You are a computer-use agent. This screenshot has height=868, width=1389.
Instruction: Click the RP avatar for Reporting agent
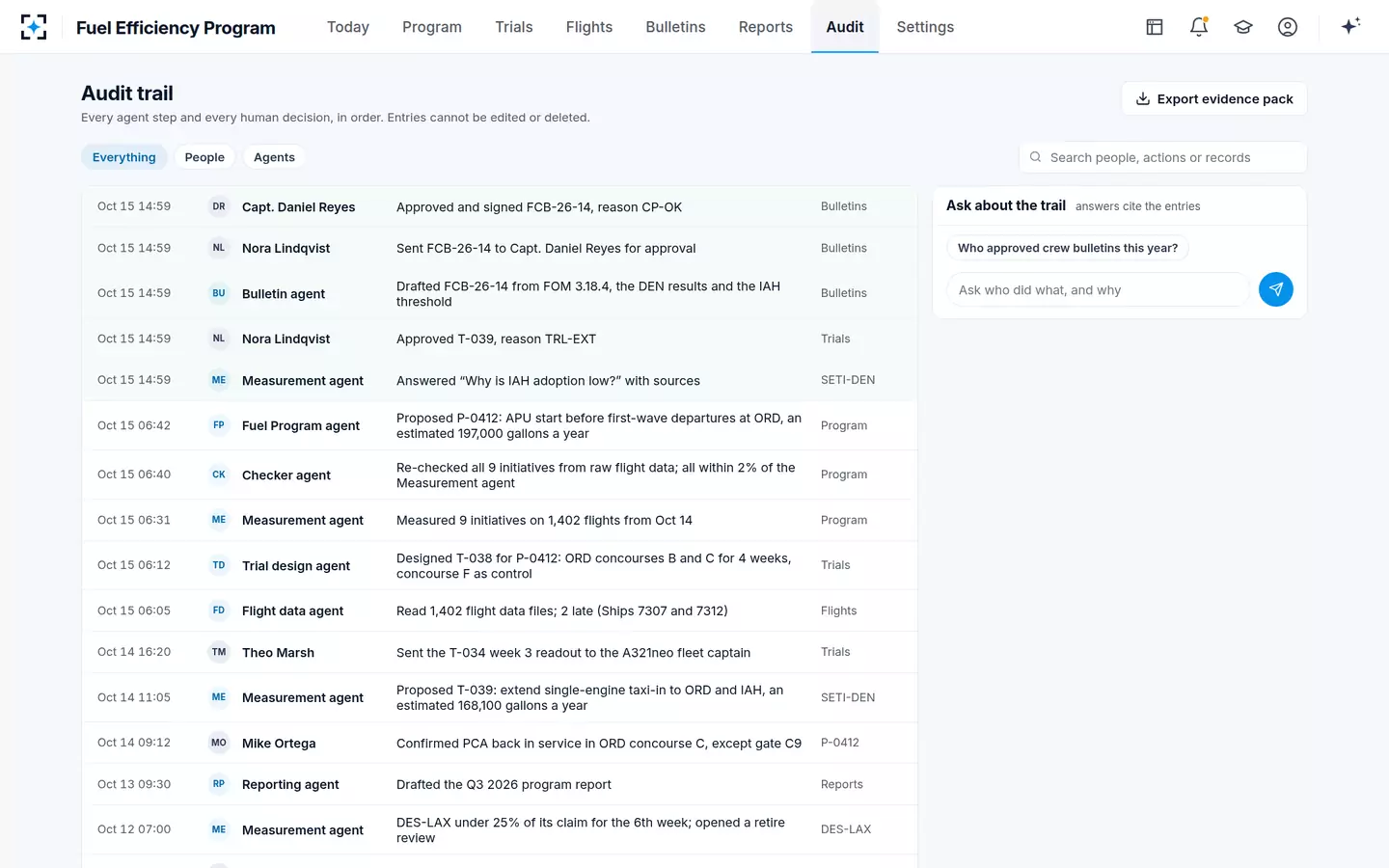(219, 784)
